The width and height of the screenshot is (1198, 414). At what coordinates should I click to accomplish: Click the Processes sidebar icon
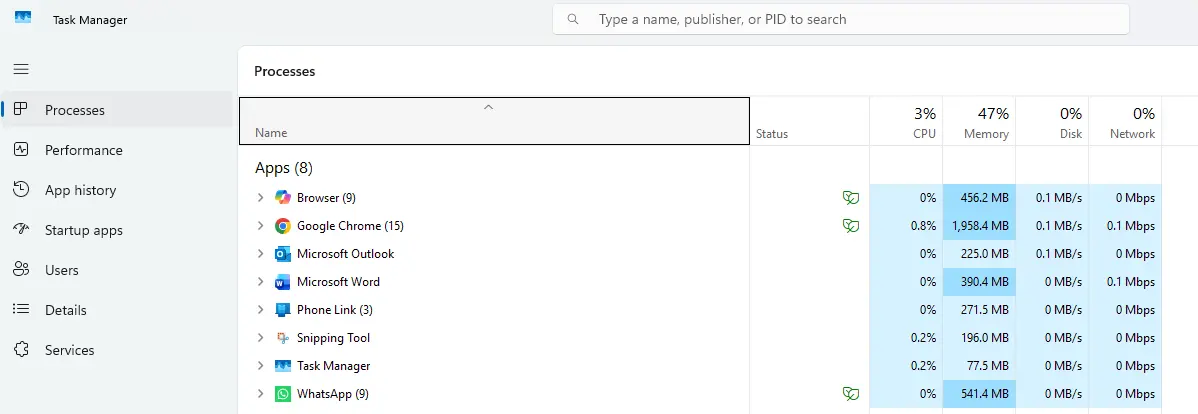click(21, 109)
